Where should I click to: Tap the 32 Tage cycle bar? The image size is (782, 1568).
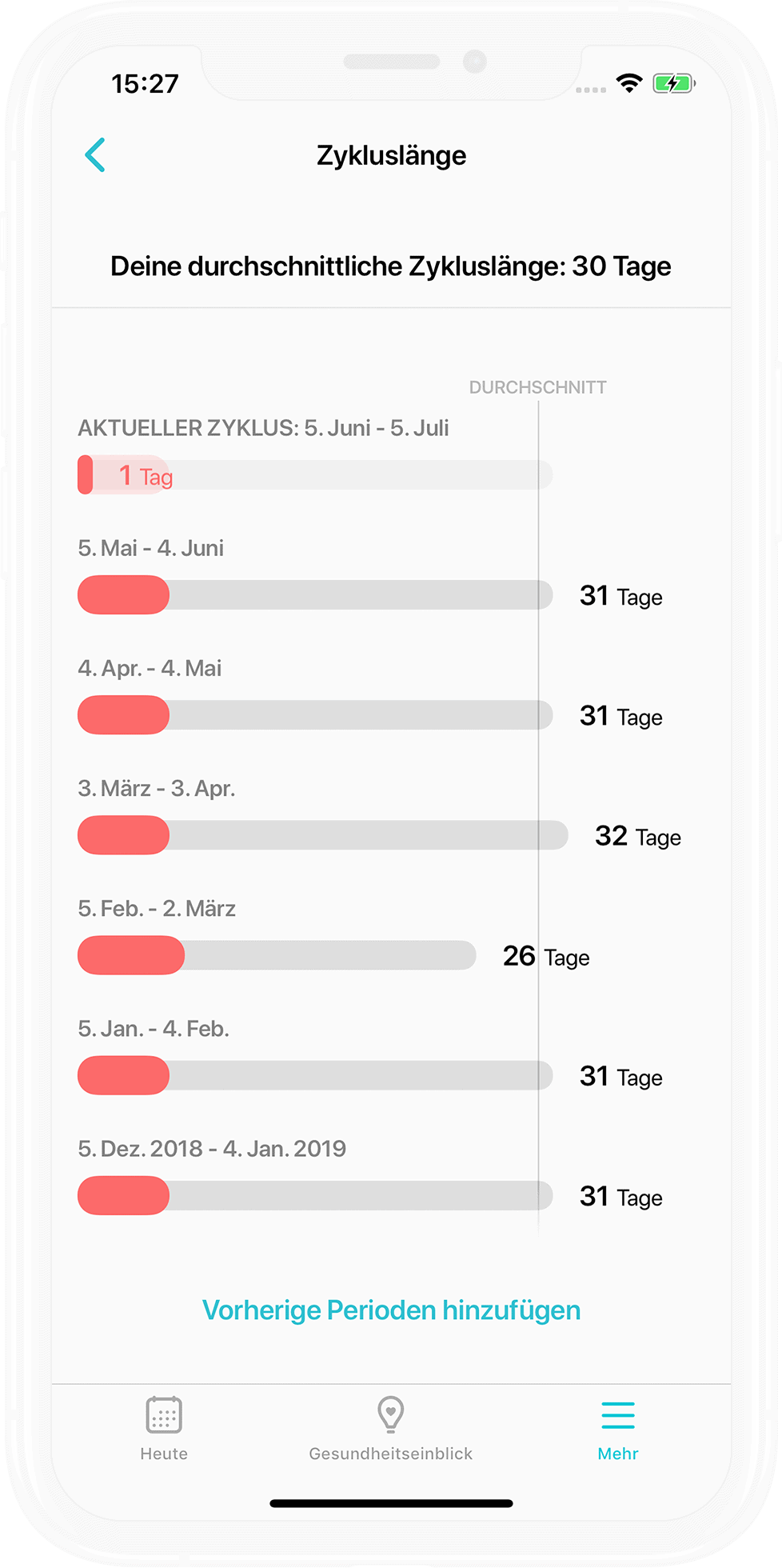point(323,835)
